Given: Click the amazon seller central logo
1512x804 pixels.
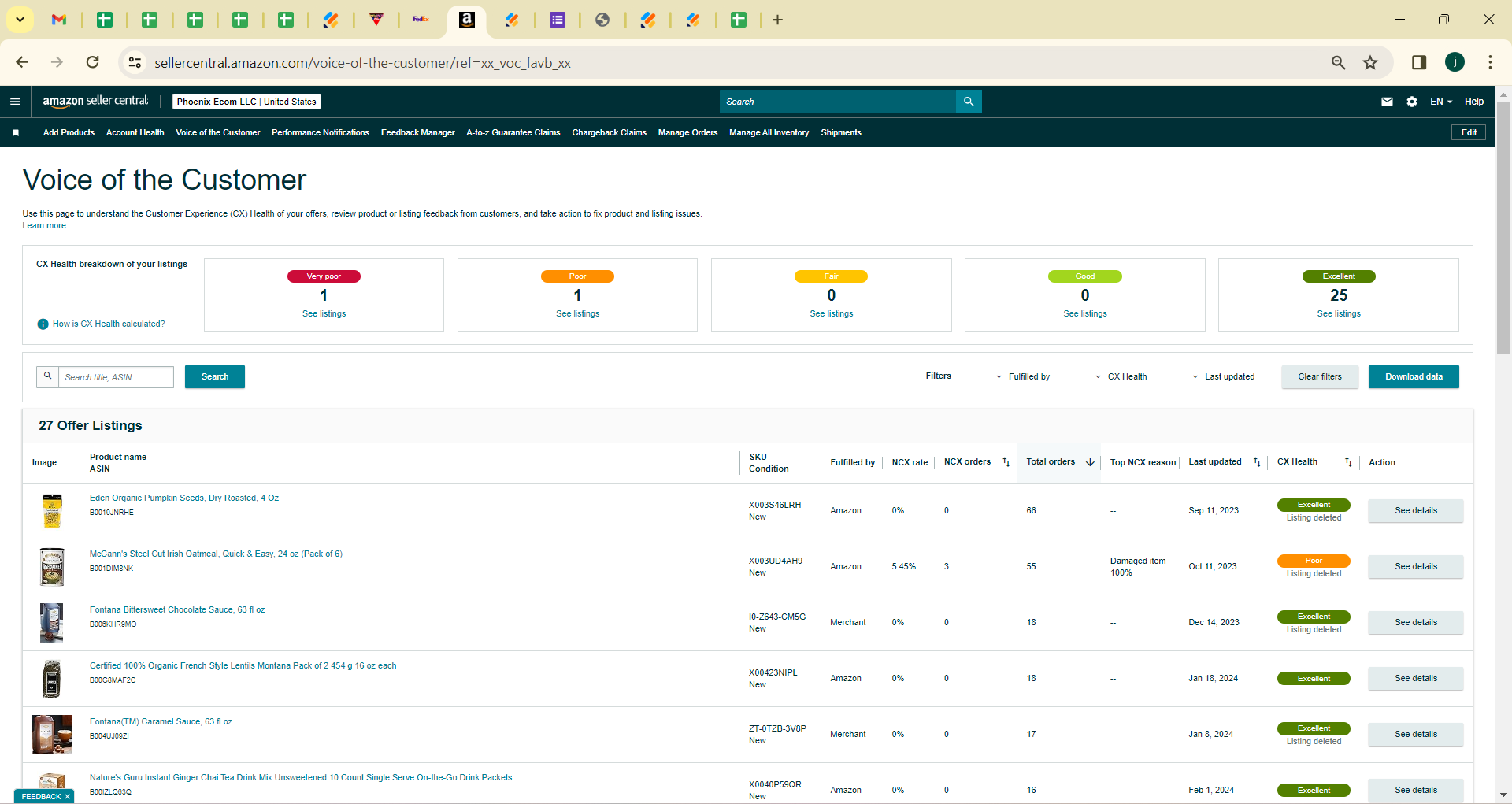Looking at the screenshot, I should pyautogui.click(x=95, y=101).
